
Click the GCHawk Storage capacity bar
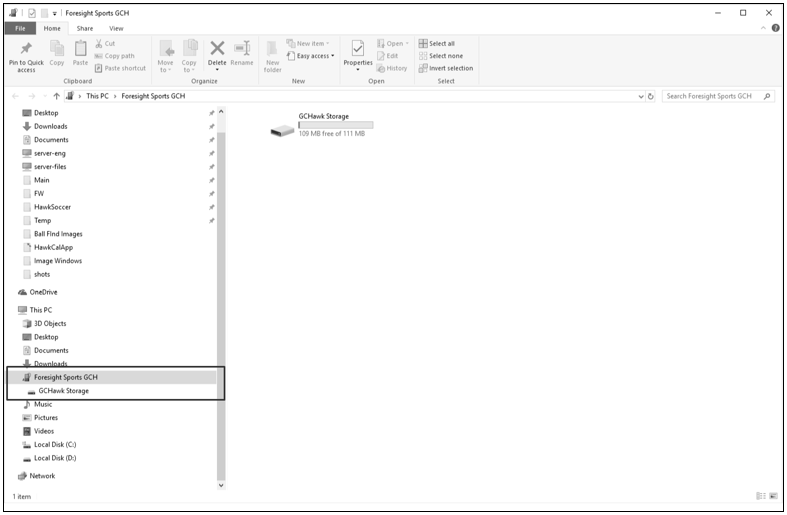coord(335,125)
